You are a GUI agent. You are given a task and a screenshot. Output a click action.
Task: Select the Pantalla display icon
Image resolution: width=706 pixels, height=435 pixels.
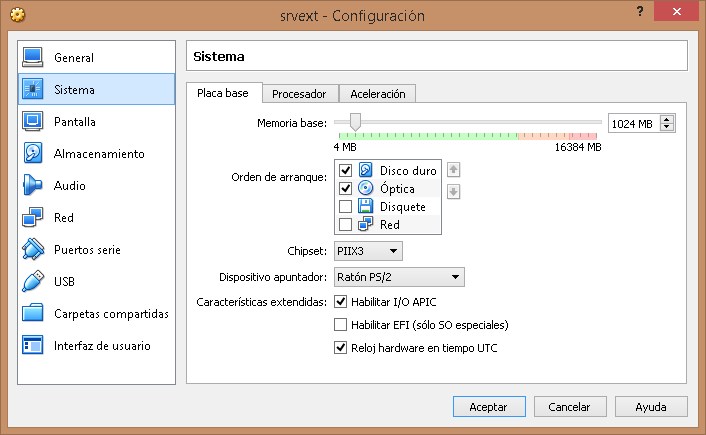pyautogui.click(x=33, y=121)
